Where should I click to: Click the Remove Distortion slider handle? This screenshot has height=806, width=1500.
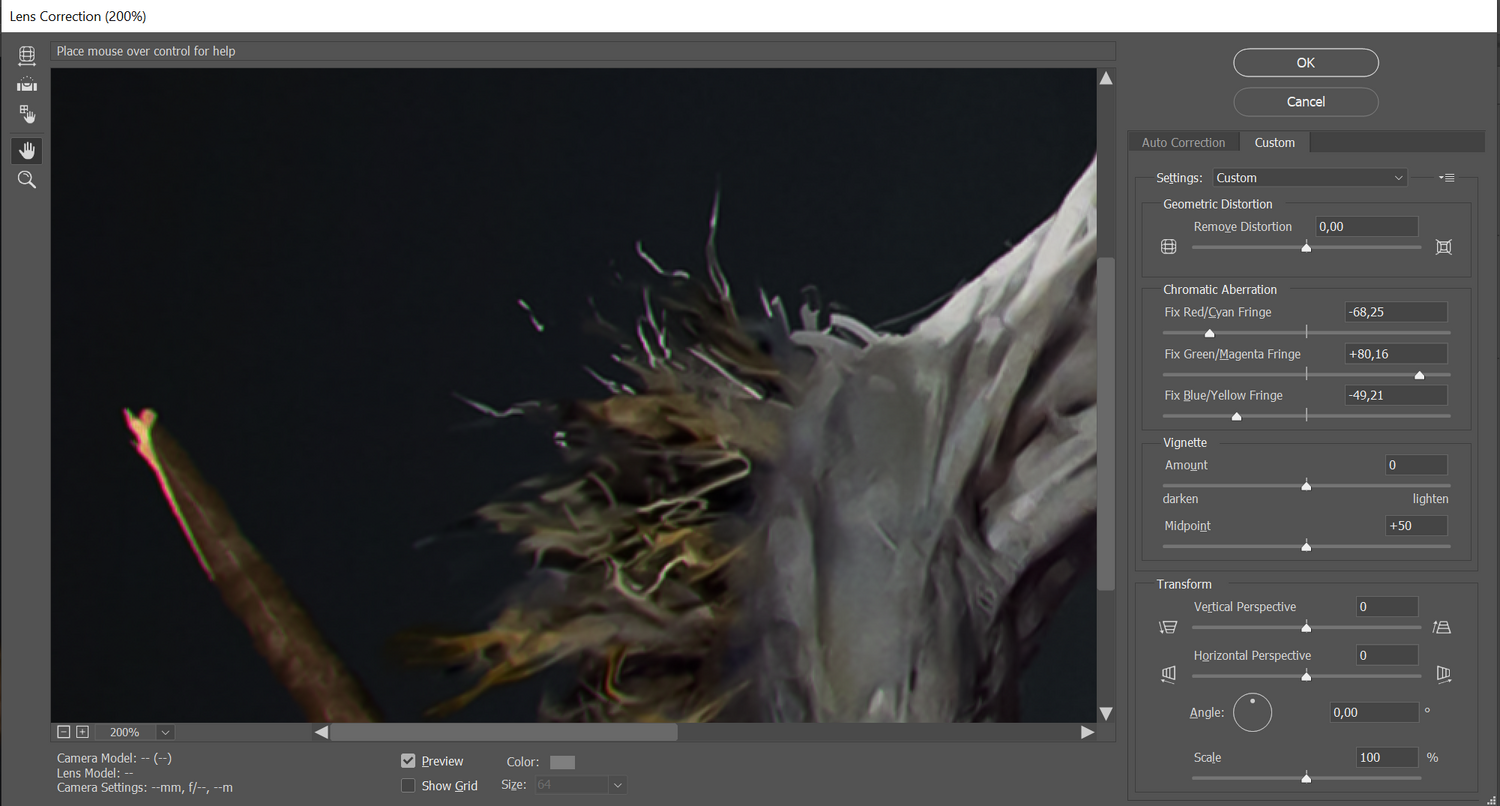(1306, 247)
